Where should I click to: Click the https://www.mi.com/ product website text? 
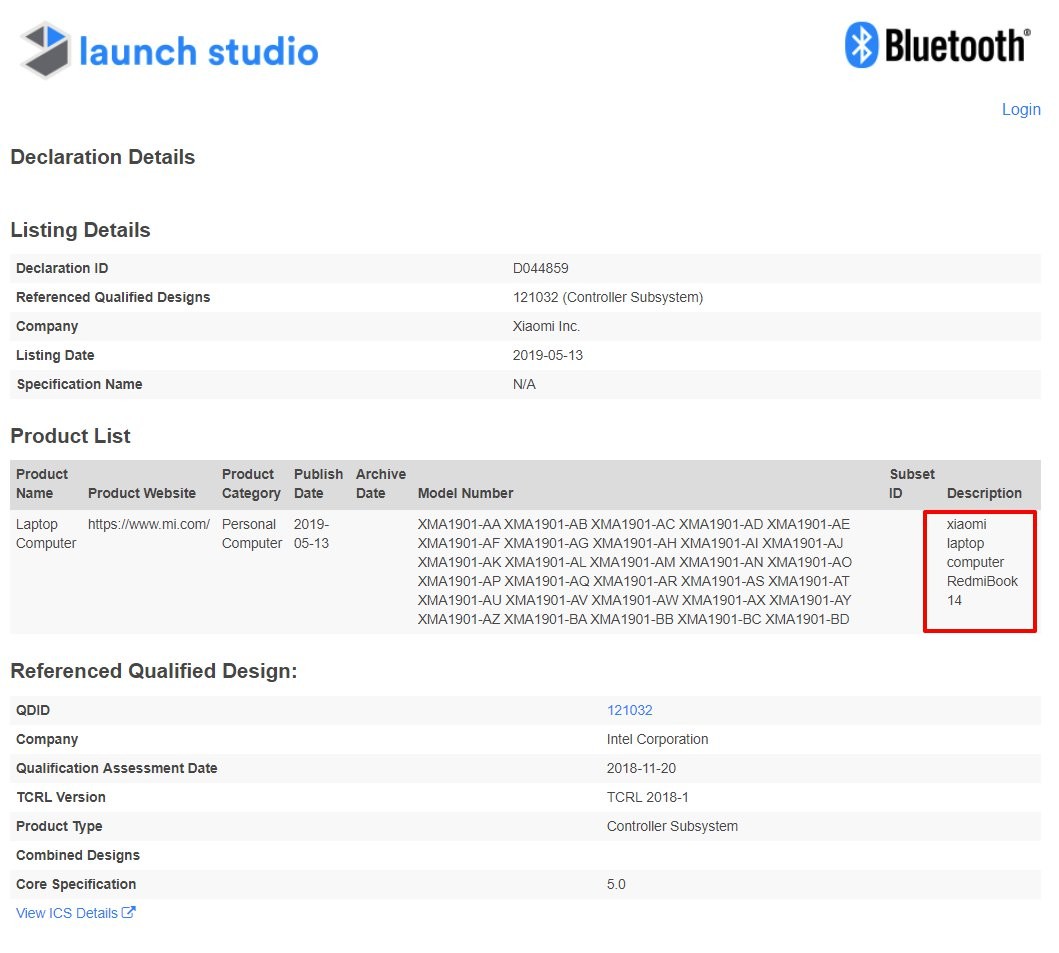click(148, 524)
